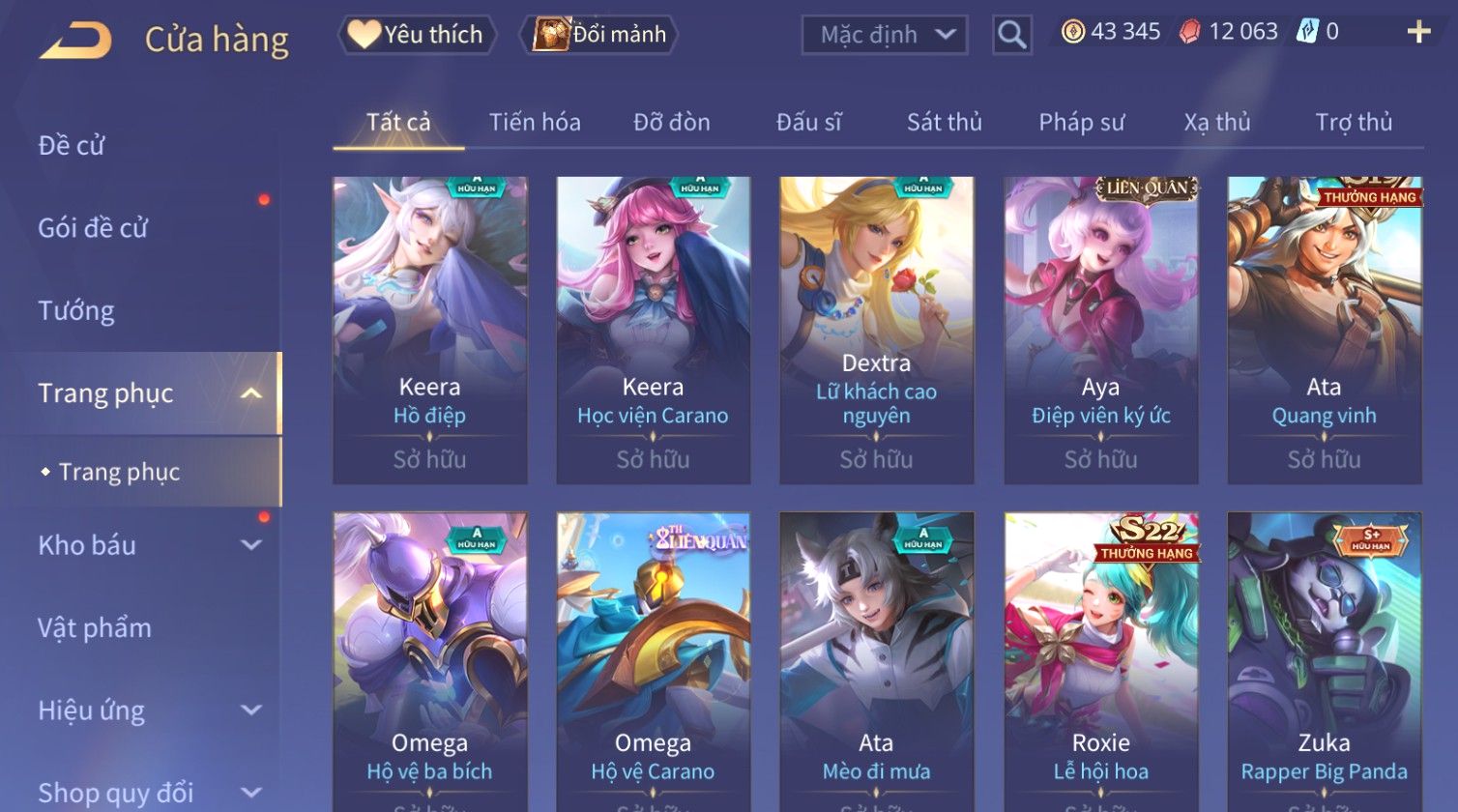Image resolution: width=1458 pixels, height=812 pixels.
Task: Tap the plus icon to add currency
Action: pyautogui.click(x=1418, y=33)
